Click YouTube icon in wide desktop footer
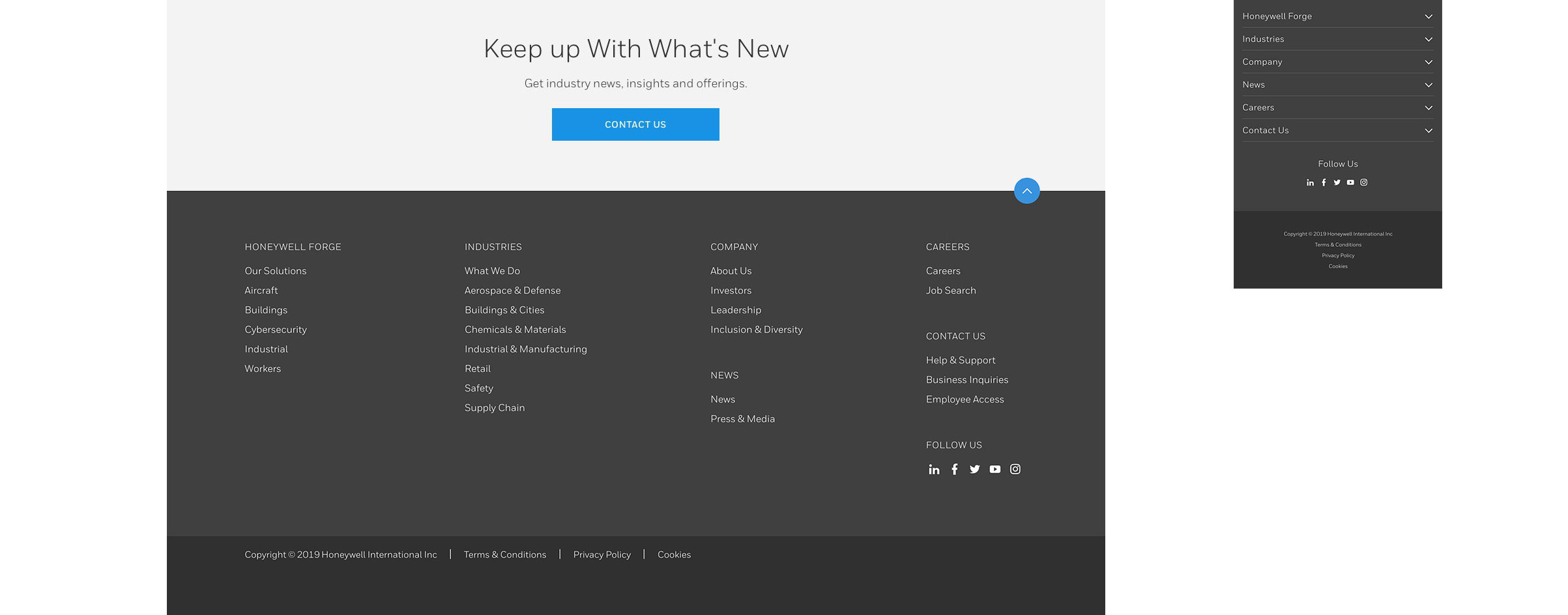This screenshot has width=1568, height=615. coord(995,469)
